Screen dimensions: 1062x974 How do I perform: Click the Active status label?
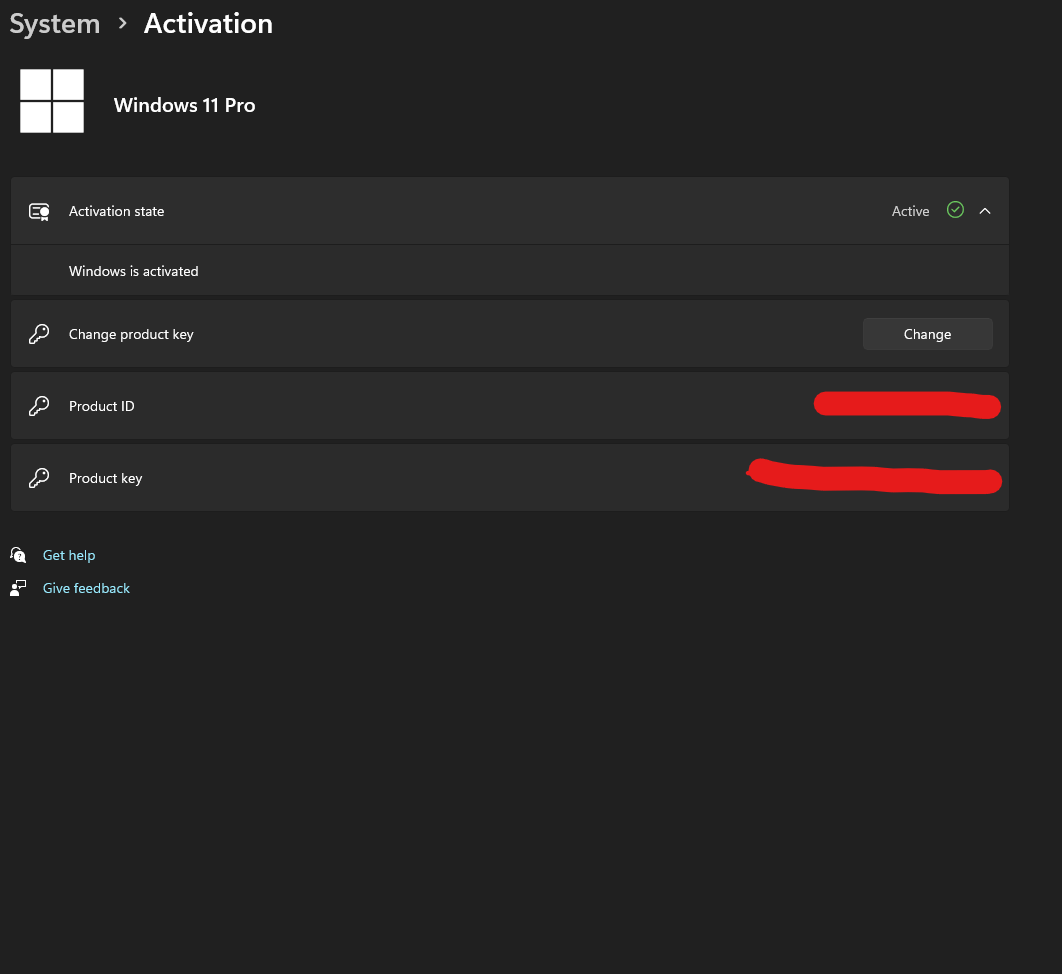(x=910, y=211)
